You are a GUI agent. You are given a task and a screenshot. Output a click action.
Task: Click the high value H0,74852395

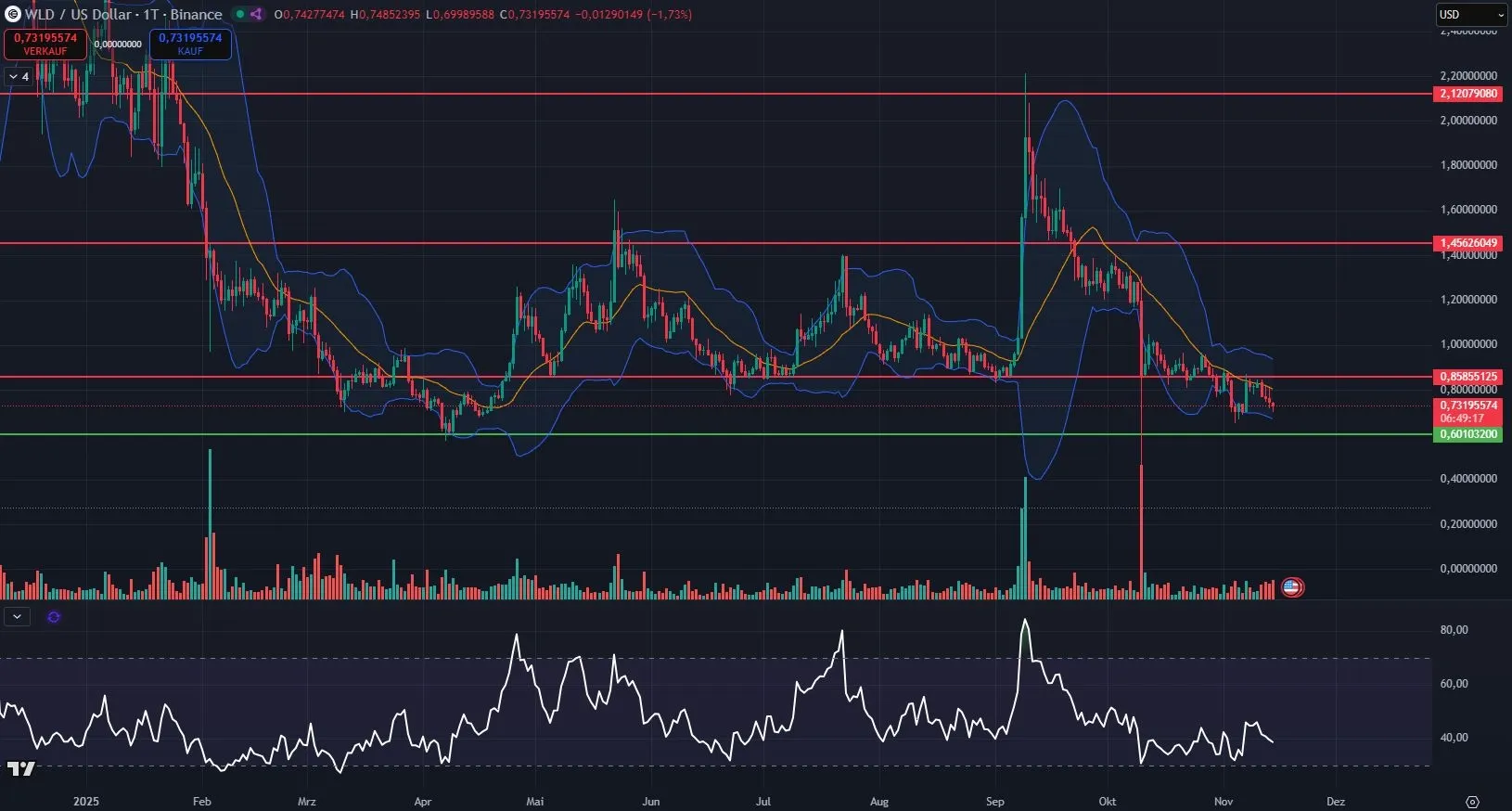[385, 14]
